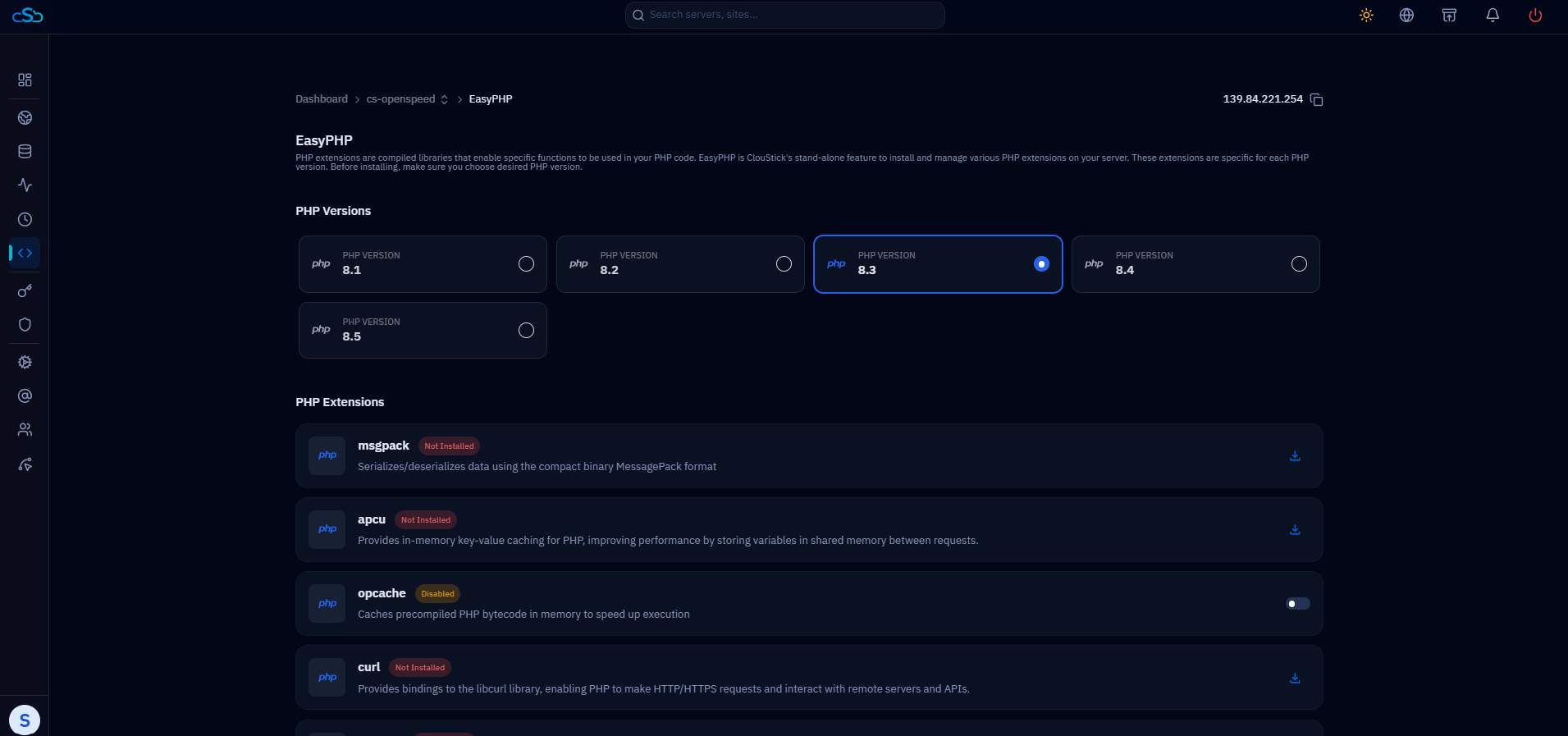1568x736 pixels.
Task: Select PHP version 8.3 radio button
Action: (x=1041, y=263)
